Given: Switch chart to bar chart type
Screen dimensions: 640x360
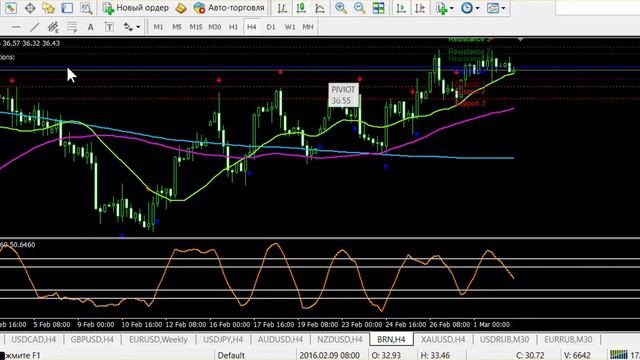Looking at the screenshot, I should tap(282, 8).
